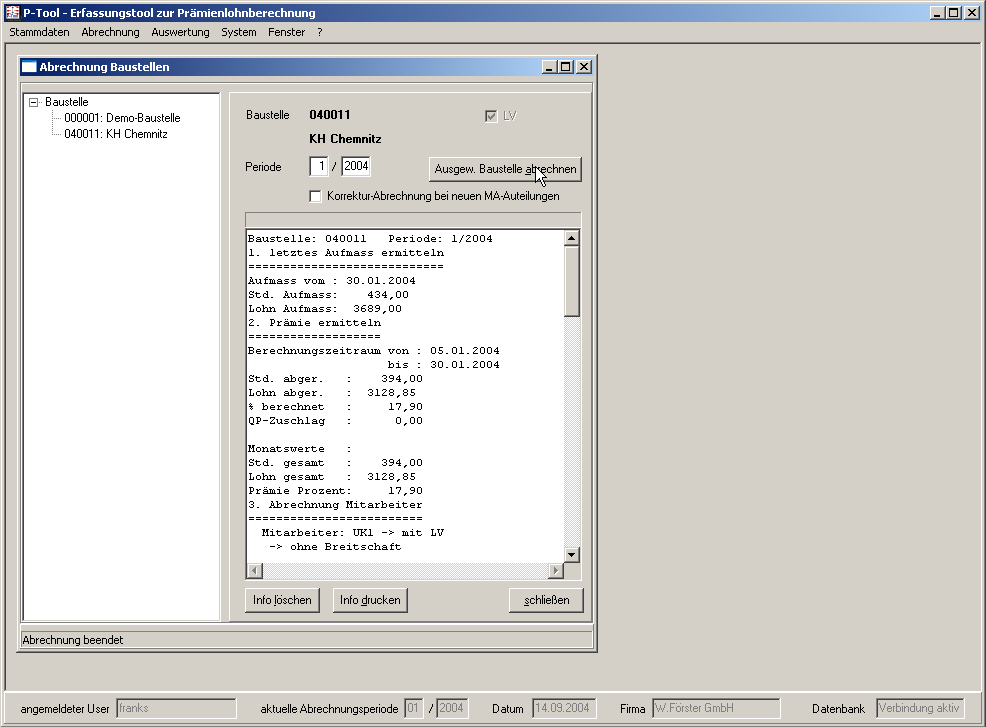Click the log line '3. Abrechnung Mitarbeiter'
The width and height of the screenshot is (986, 728).
point(335,505)
